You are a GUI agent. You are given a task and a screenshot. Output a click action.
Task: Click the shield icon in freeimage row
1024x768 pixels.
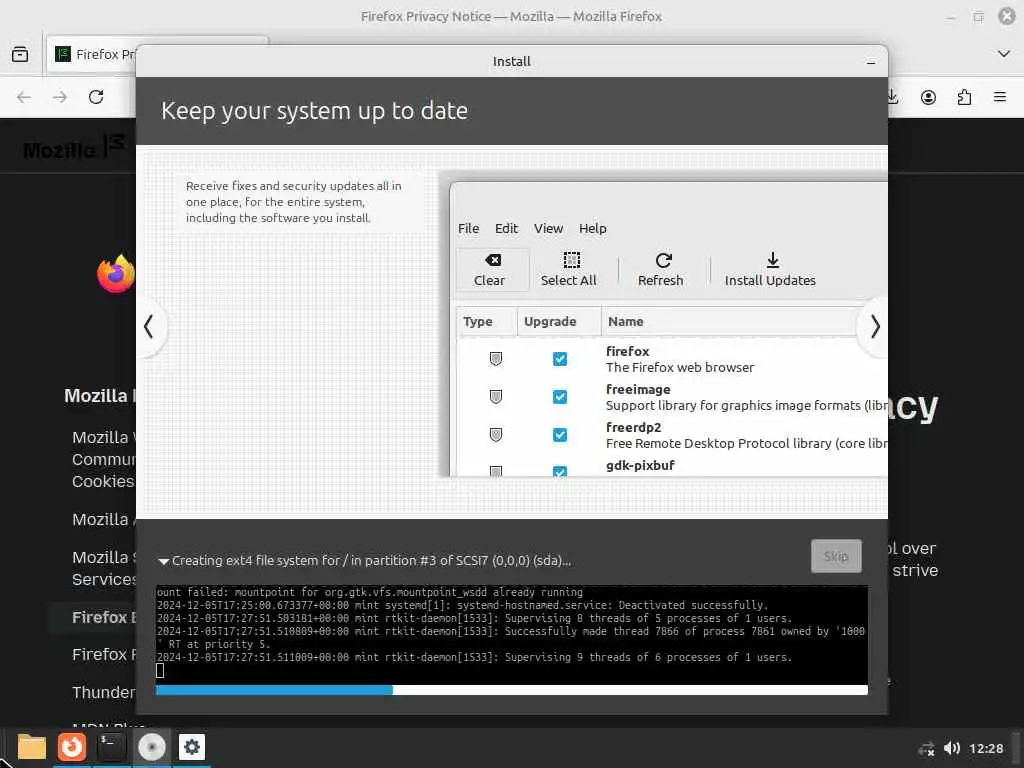pyautogui.click(x=496, y=396)
